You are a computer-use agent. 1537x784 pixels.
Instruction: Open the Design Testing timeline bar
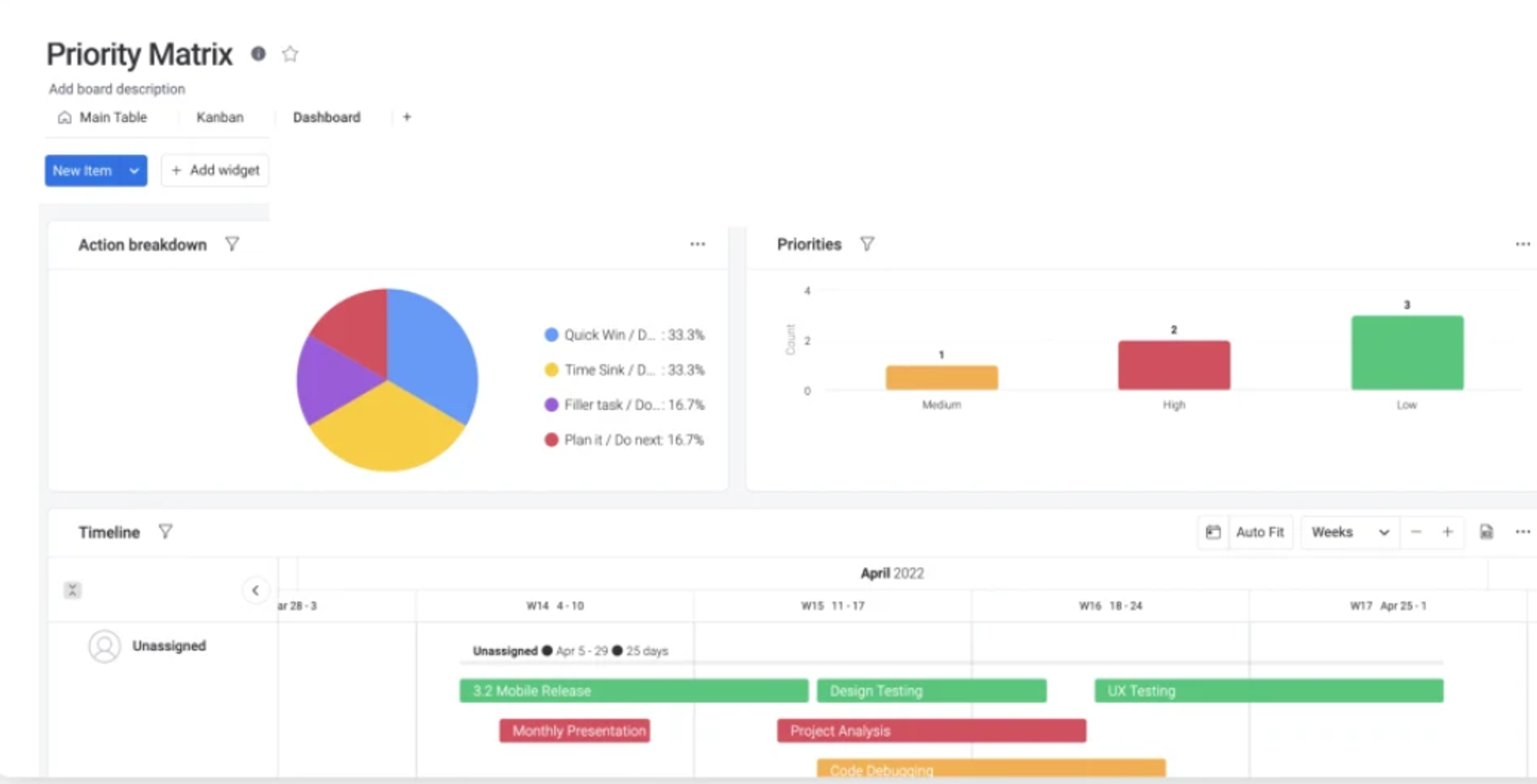[x=931, y=691]
